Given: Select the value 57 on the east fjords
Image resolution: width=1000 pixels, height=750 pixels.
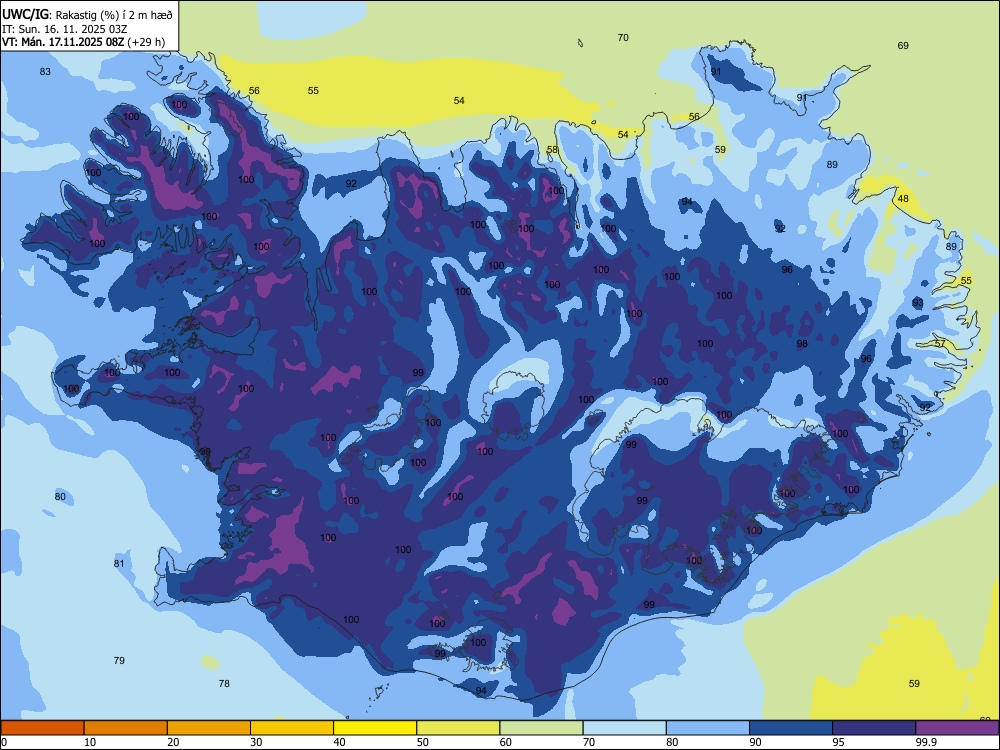Looking at the screenshot, I should pyautogui.click(x=940, y=343).
